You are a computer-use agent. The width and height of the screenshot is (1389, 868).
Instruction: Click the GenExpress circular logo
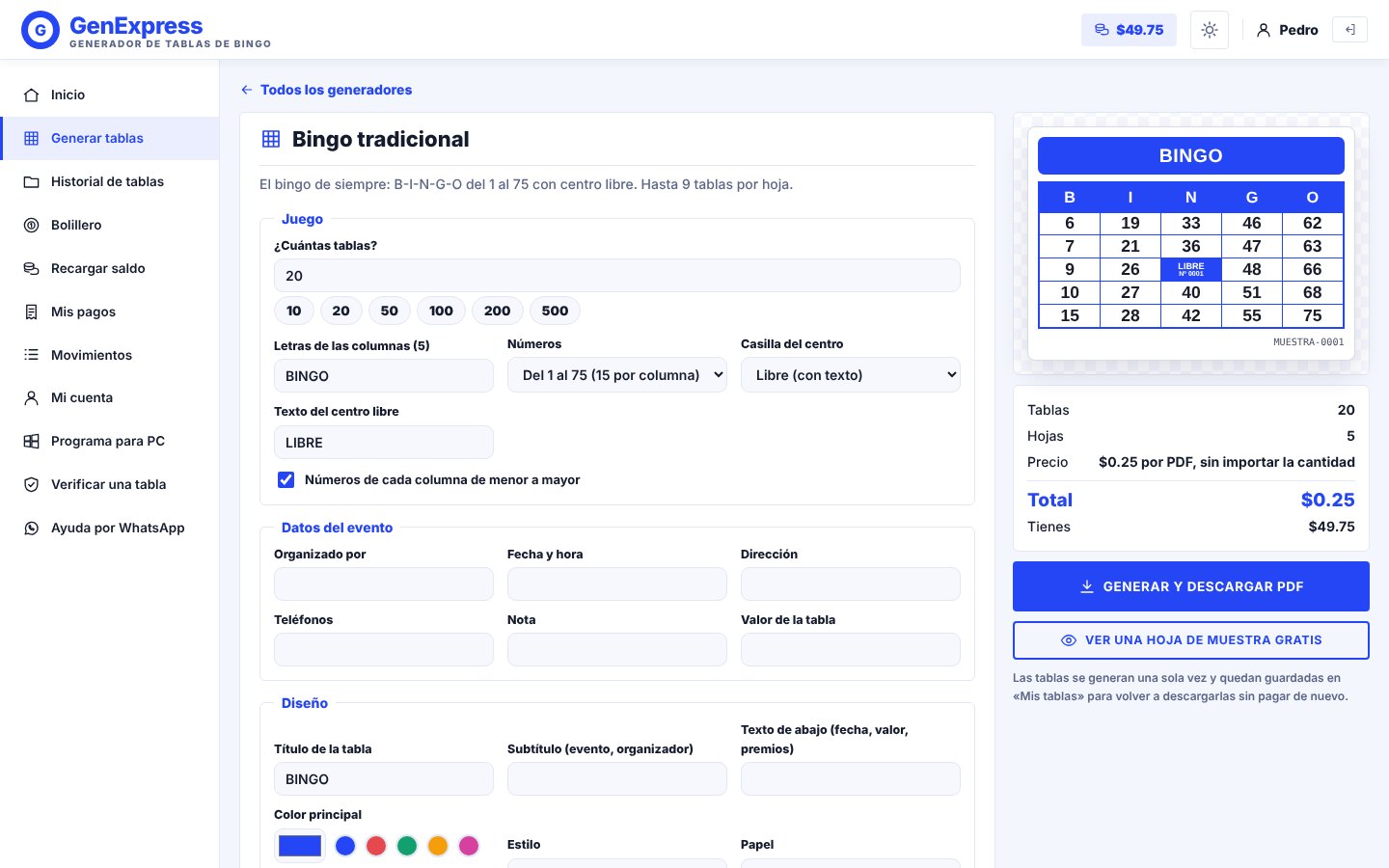click(x=41, y=30)
